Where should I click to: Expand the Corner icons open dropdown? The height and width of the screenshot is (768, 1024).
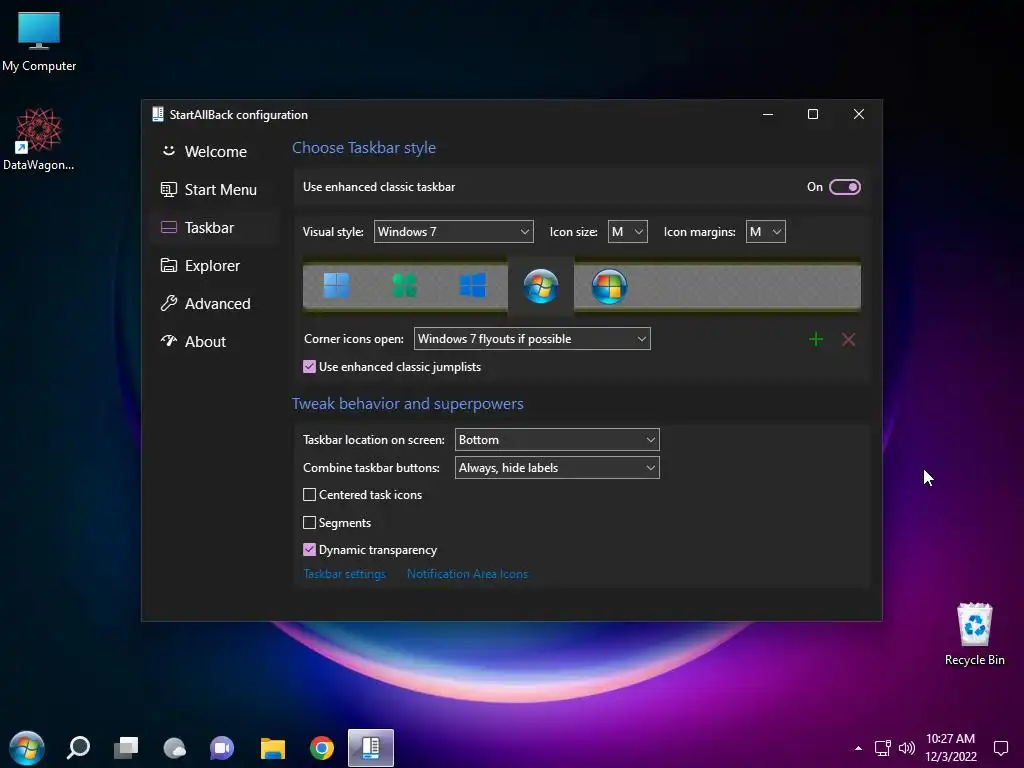click(532, 338)
